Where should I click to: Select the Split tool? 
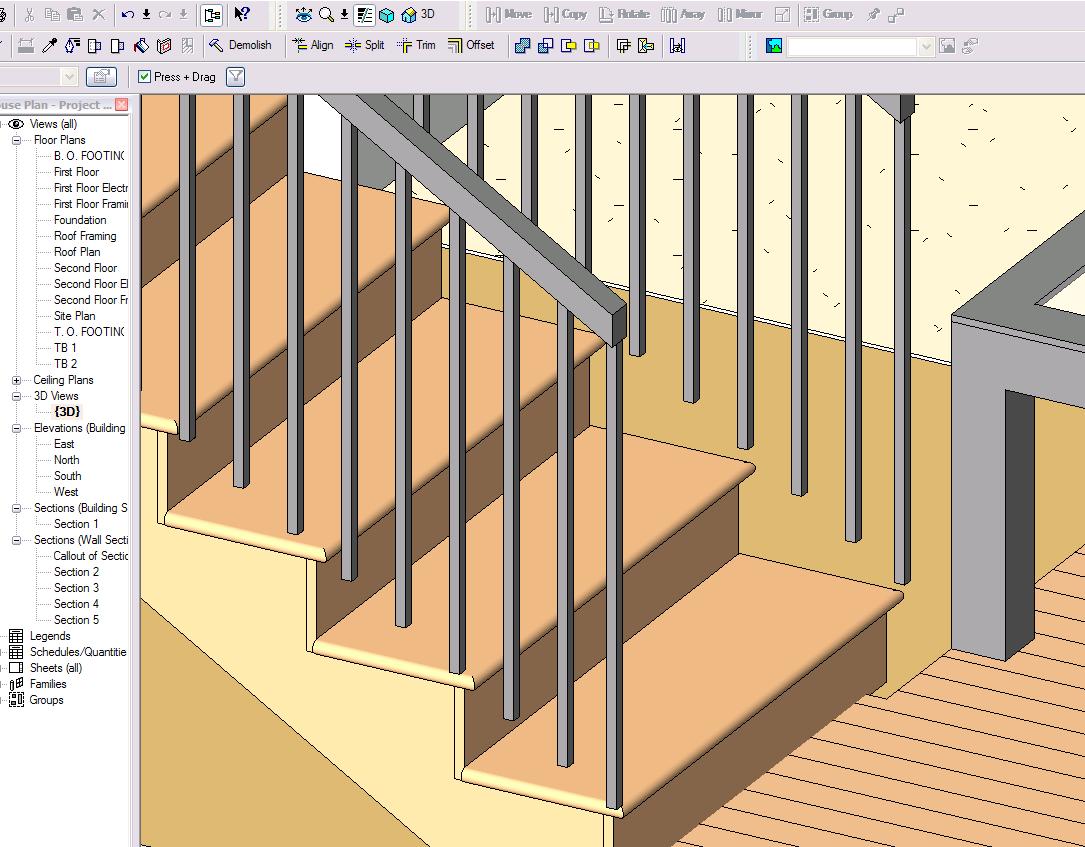[x=366, y=45]
